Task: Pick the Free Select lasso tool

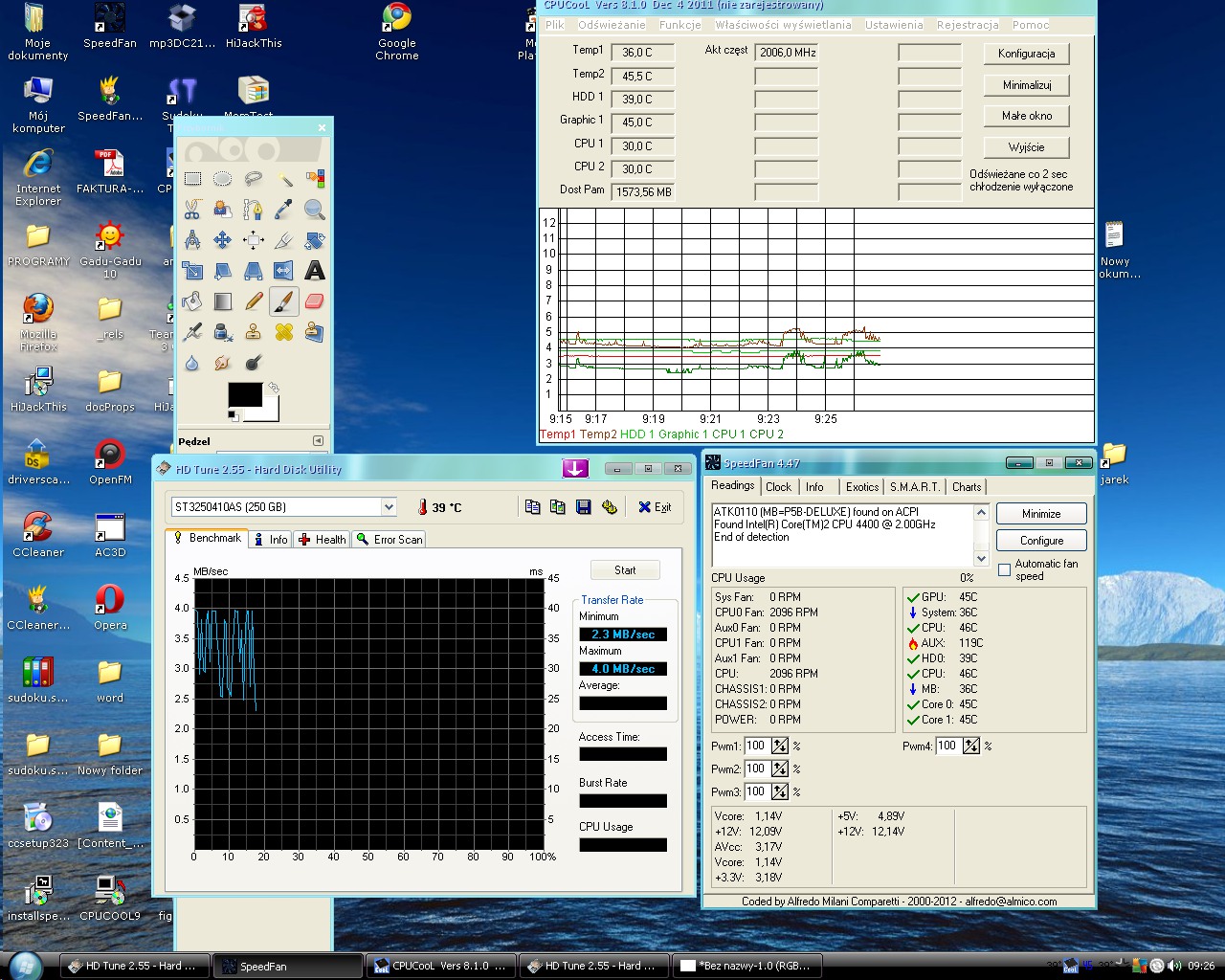Action: [x=254, y=179]
